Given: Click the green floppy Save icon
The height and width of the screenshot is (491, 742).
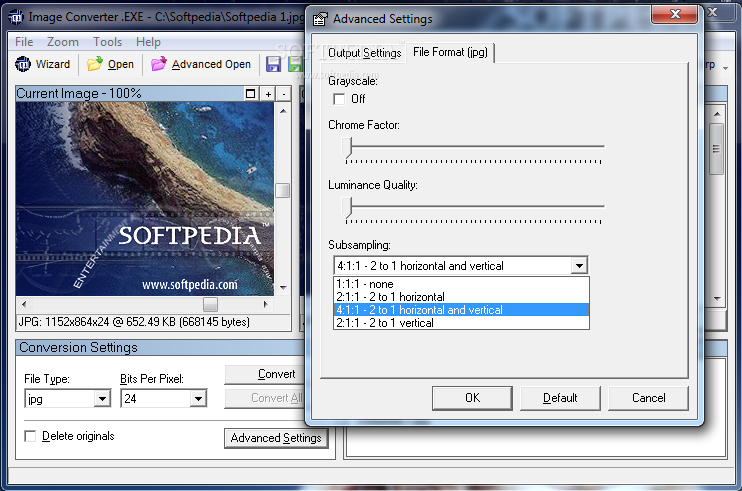Looking at the screenshot, I should [x=295, y=64].
